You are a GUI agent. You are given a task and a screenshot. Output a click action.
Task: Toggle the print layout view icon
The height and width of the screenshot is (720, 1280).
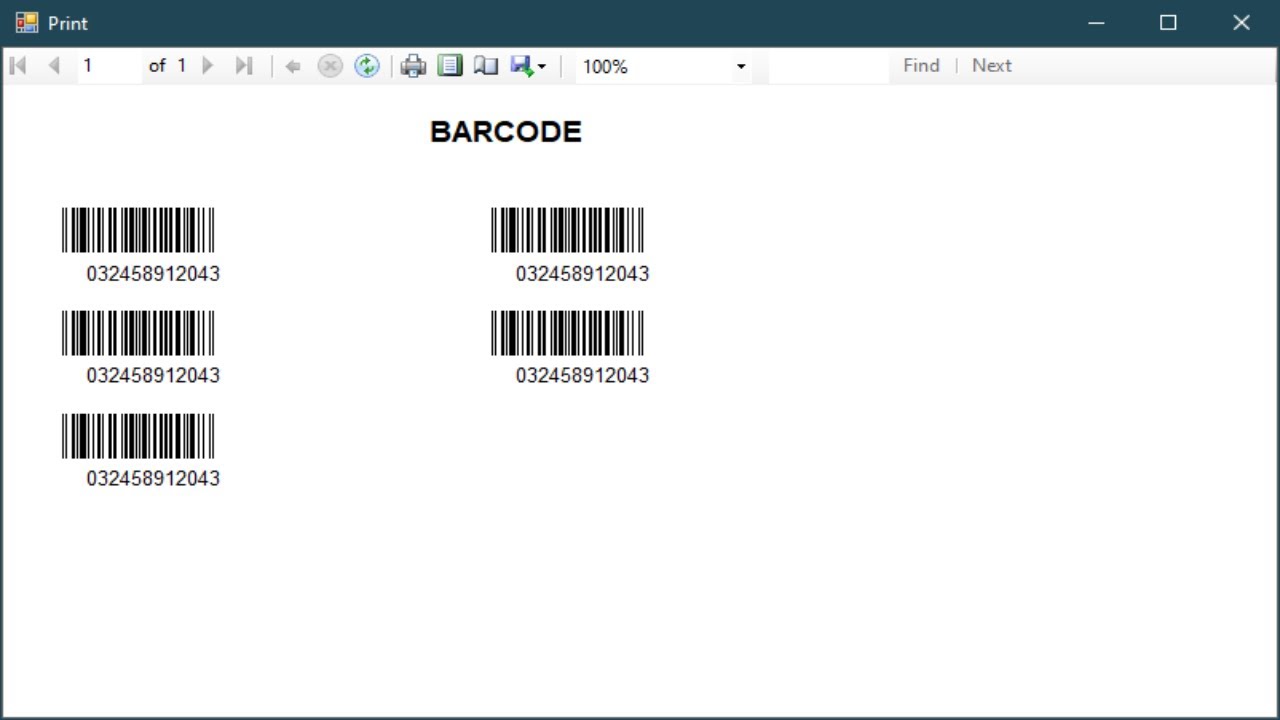pyautogui.click(x=450, y=66)
